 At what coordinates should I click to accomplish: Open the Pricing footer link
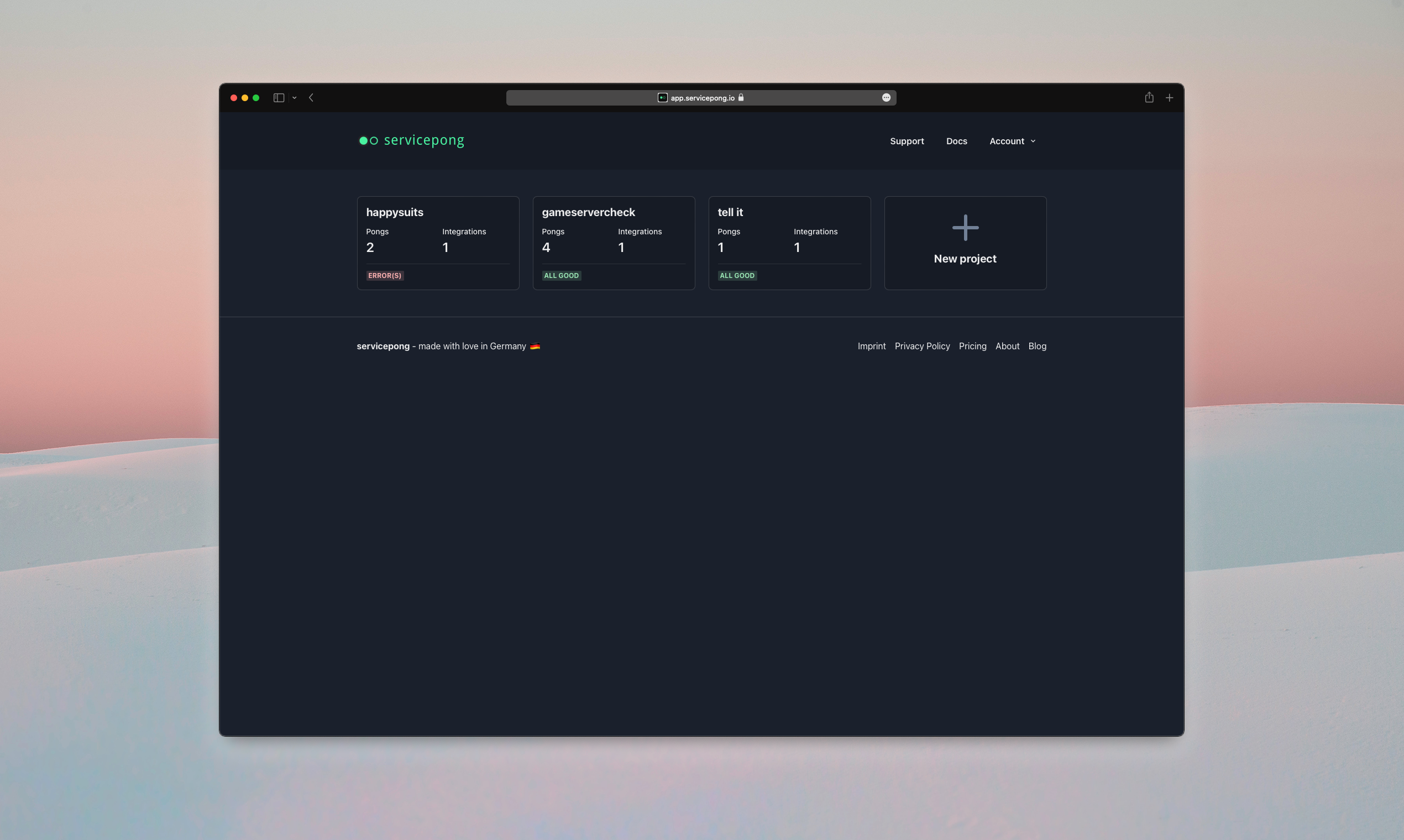(x=972, y=346)
